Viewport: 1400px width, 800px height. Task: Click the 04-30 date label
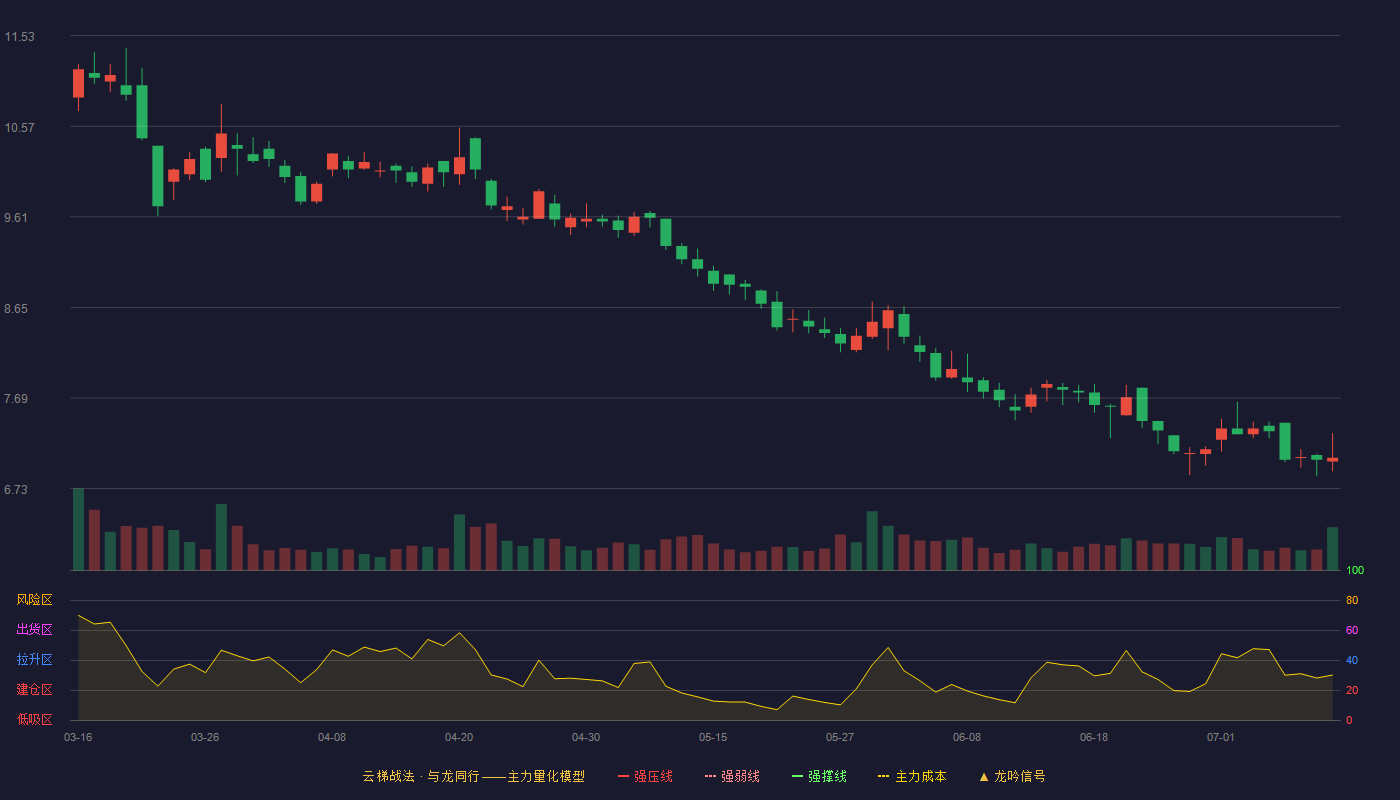(586, 737)
